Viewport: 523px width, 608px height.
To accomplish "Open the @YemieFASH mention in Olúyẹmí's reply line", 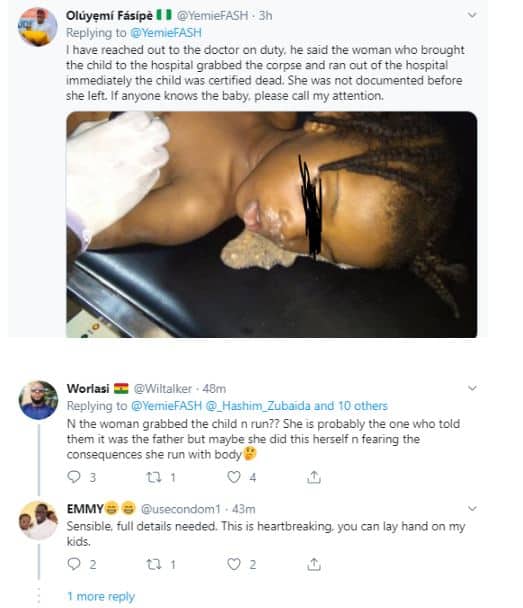I will pyautogui.click(x=166, y=33).
